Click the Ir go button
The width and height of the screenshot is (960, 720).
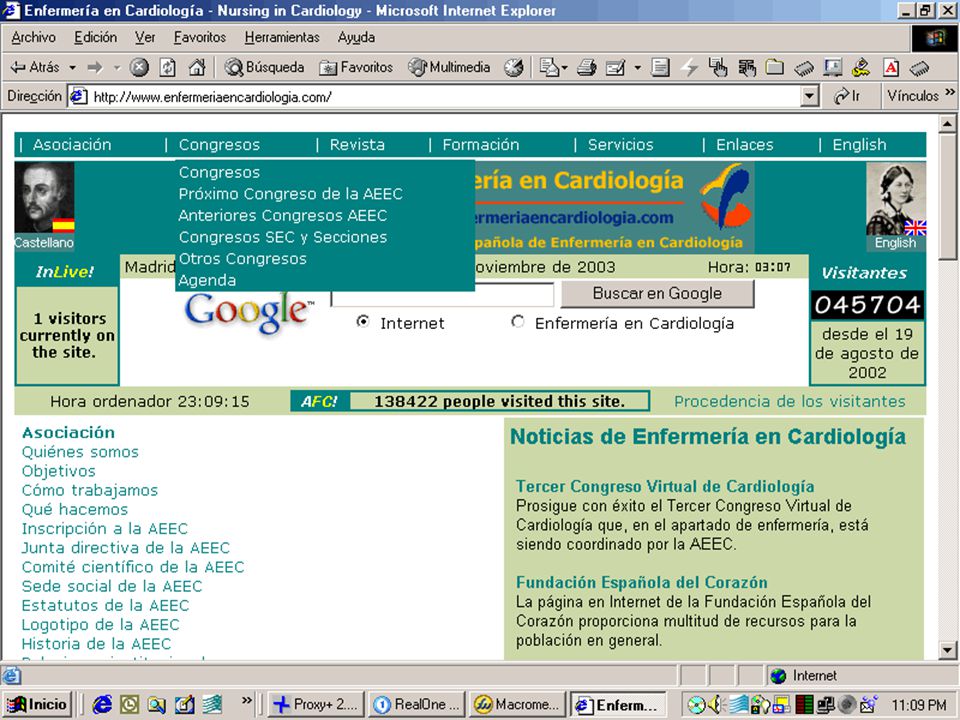(x=848, y=96)
